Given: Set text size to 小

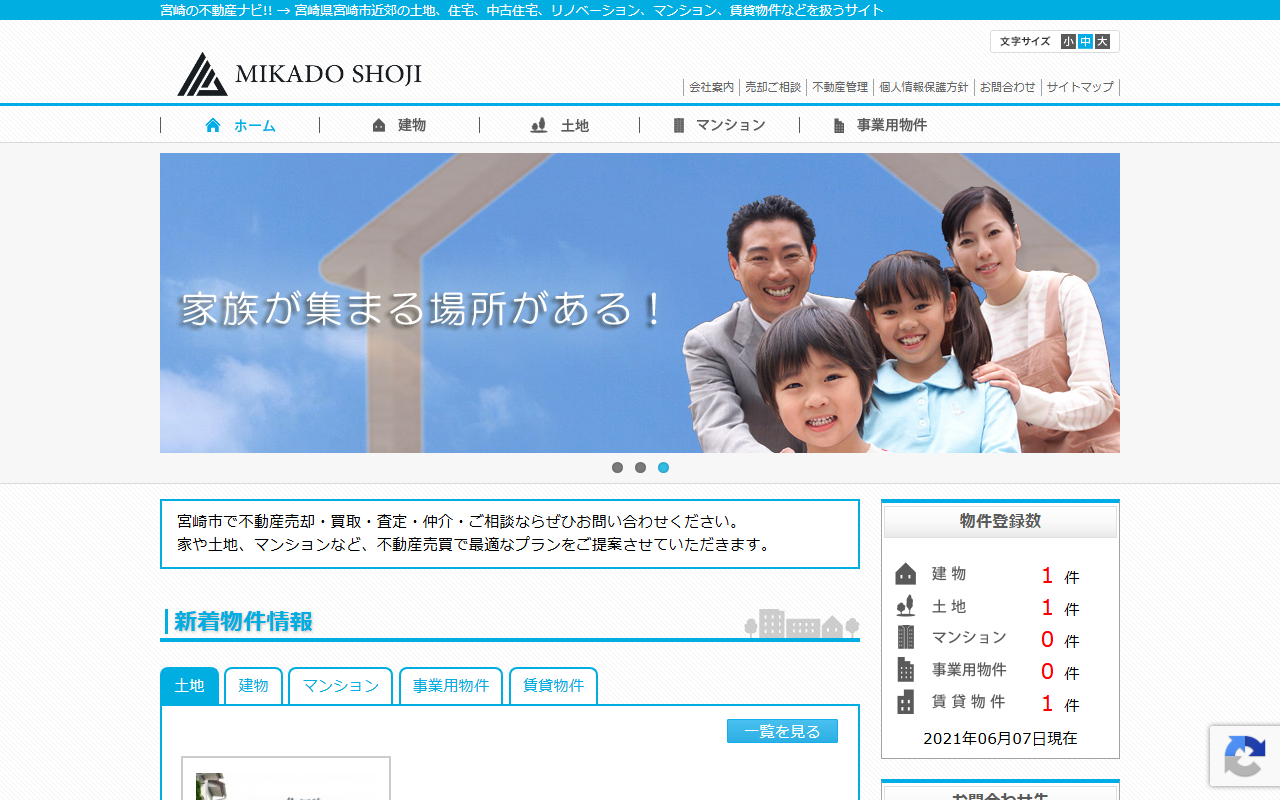Looking at the screenshot, I should coord(1069,42).
